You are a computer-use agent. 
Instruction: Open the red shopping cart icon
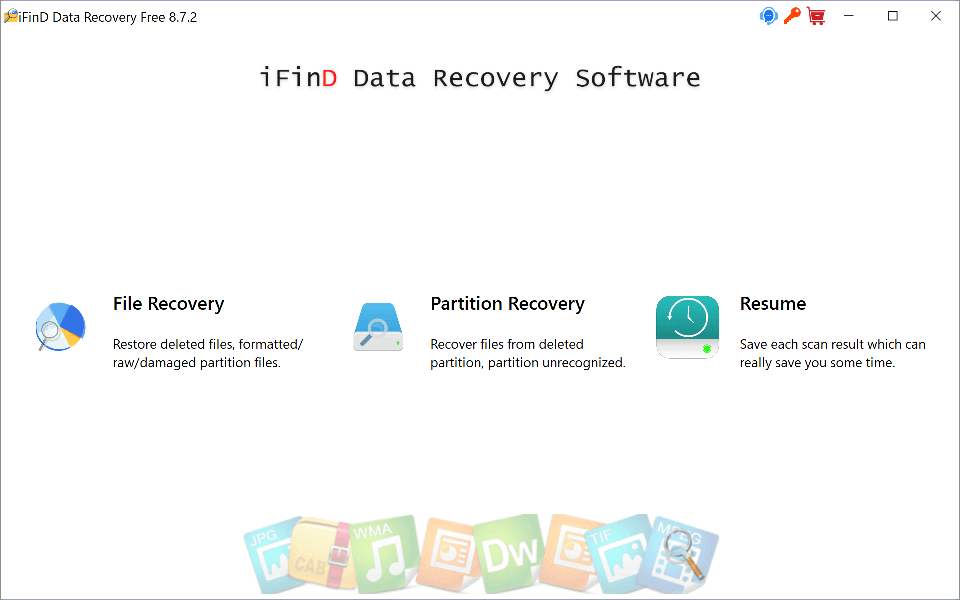pyautogui.click(x=816, y=16)
